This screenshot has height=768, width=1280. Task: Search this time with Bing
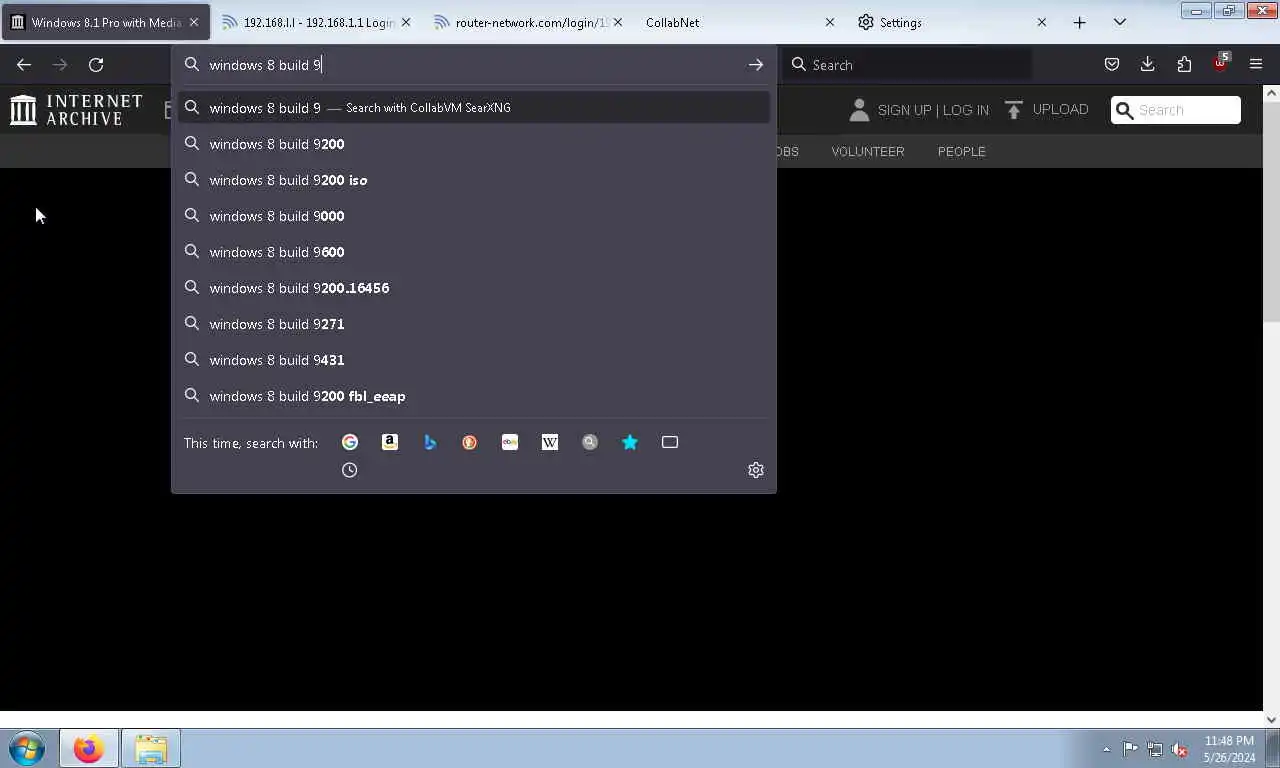point(430,442)
